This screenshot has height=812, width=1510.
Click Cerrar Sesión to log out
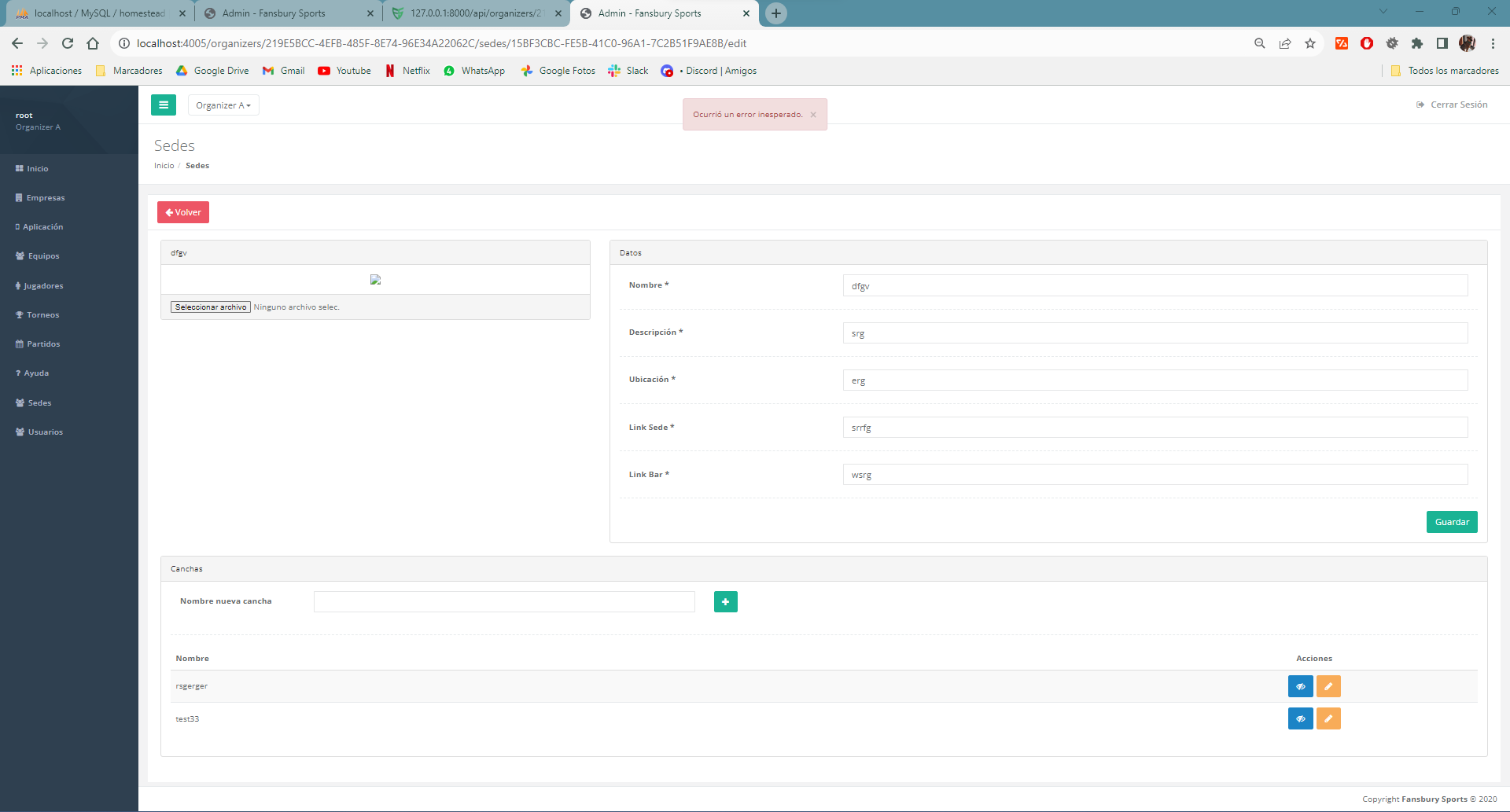tap(1452, 105)
